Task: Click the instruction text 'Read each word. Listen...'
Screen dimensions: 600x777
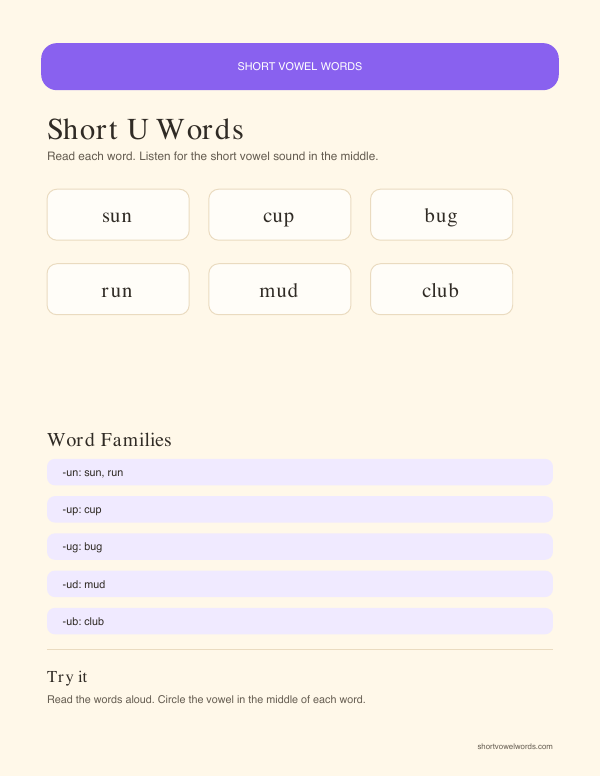Action: click(213, 157)
